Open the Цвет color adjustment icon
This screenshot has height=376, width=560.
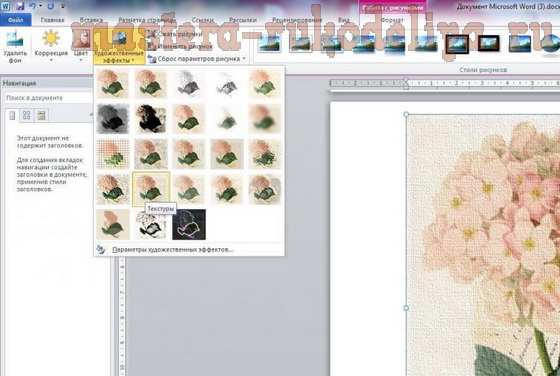pyautogui.click(x=81, y=39)
